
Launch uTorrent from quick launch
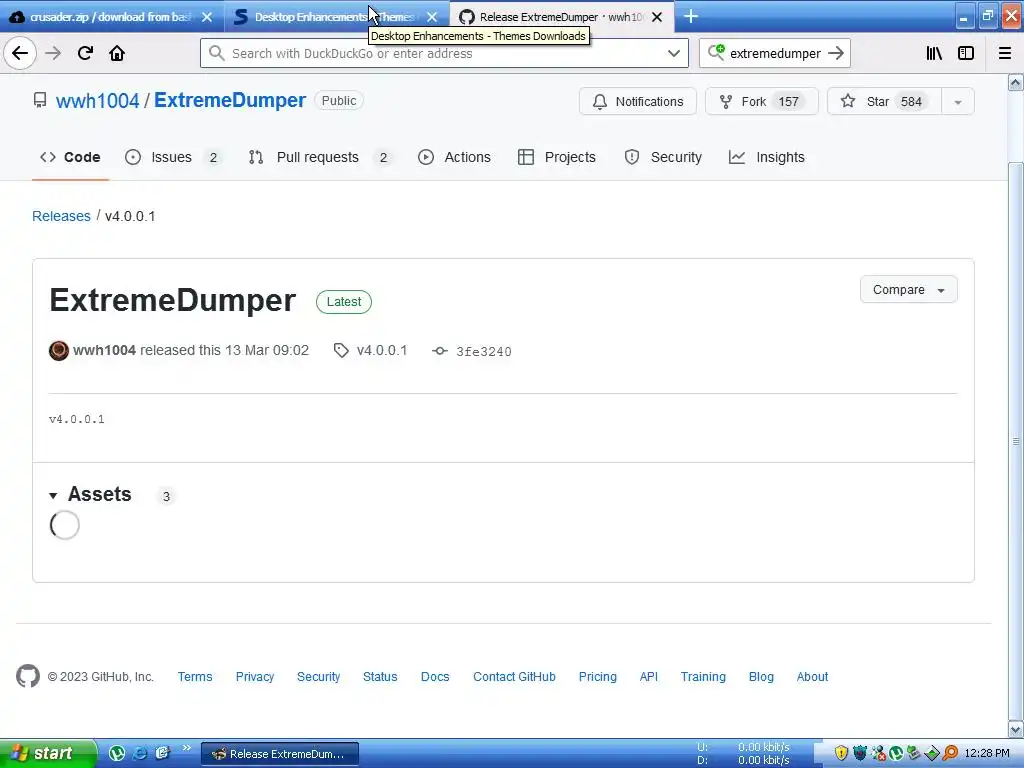click(x=117, y=753)
